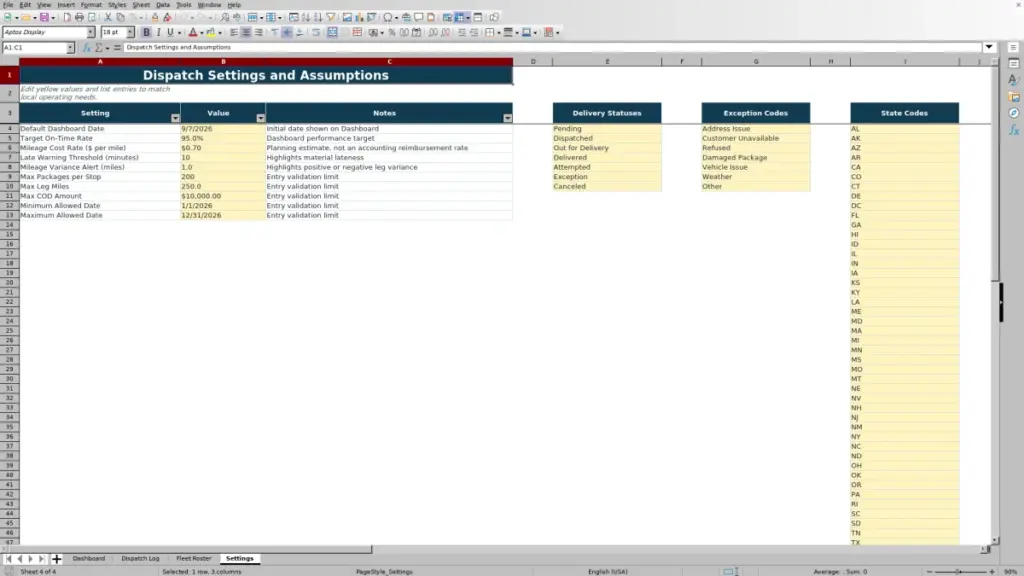The image size is (1024, 576).
Task: Click the Insert Special Character icon
Action: click(388, 17)
